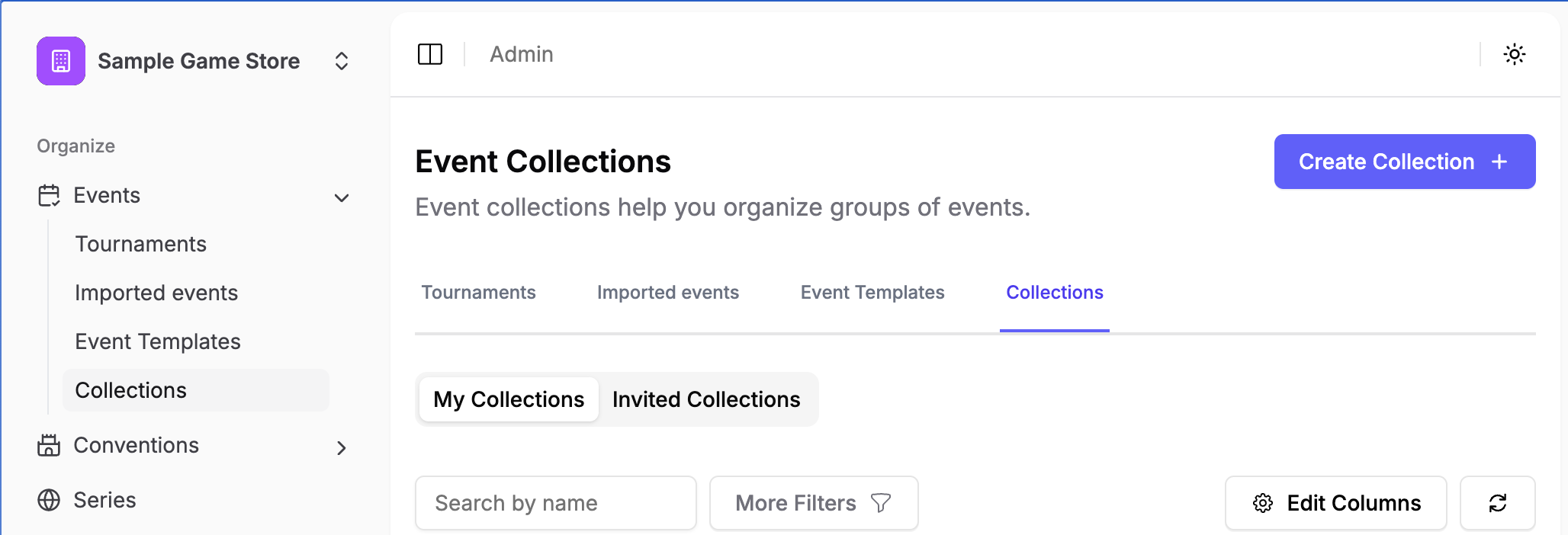Click the purple Sample Game Store logo icon

pos(61,61)
